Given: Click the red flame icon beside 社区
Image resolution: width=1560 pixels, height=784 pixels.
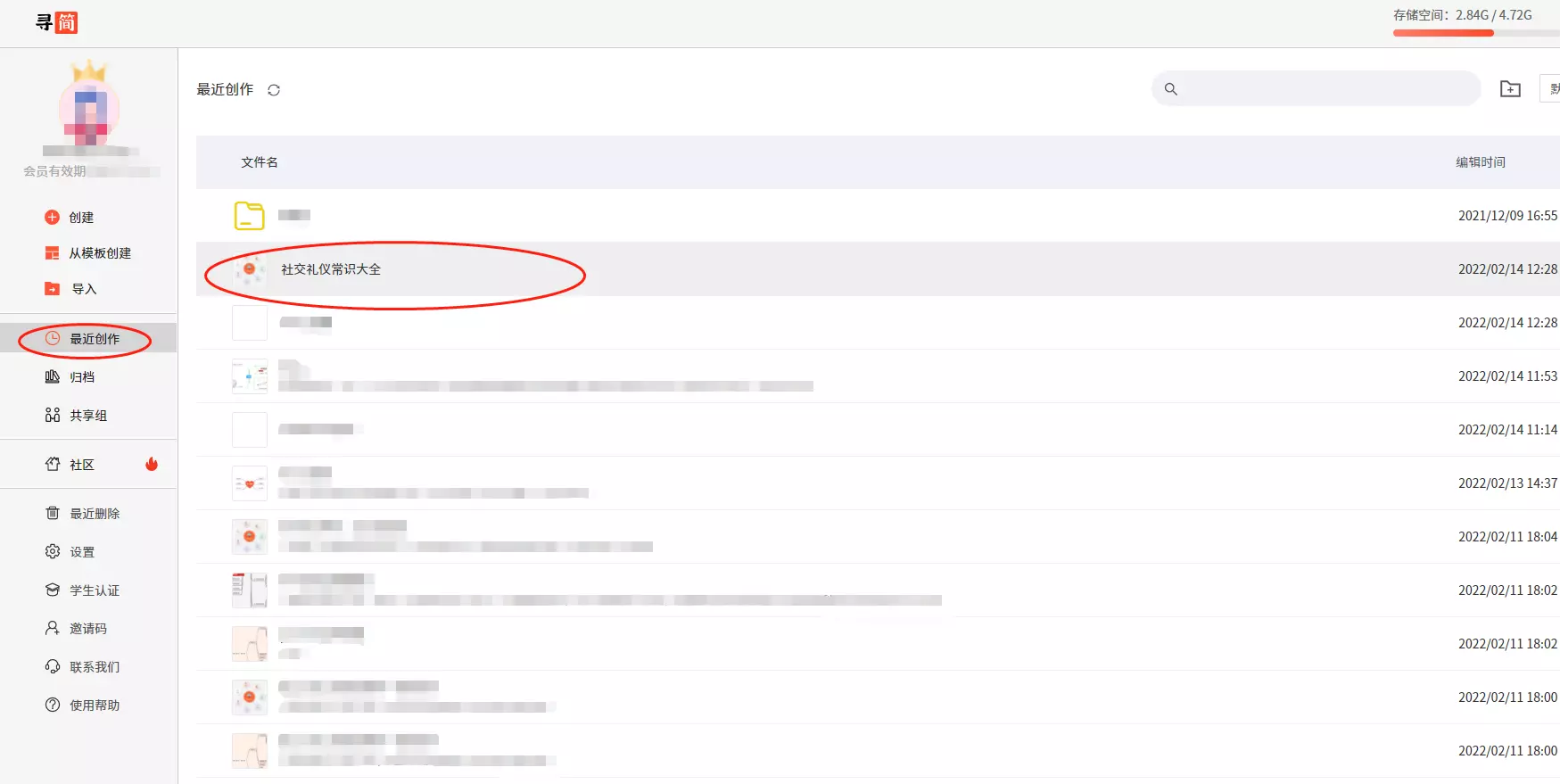Looking at the screenshot, I should point(152,464).
